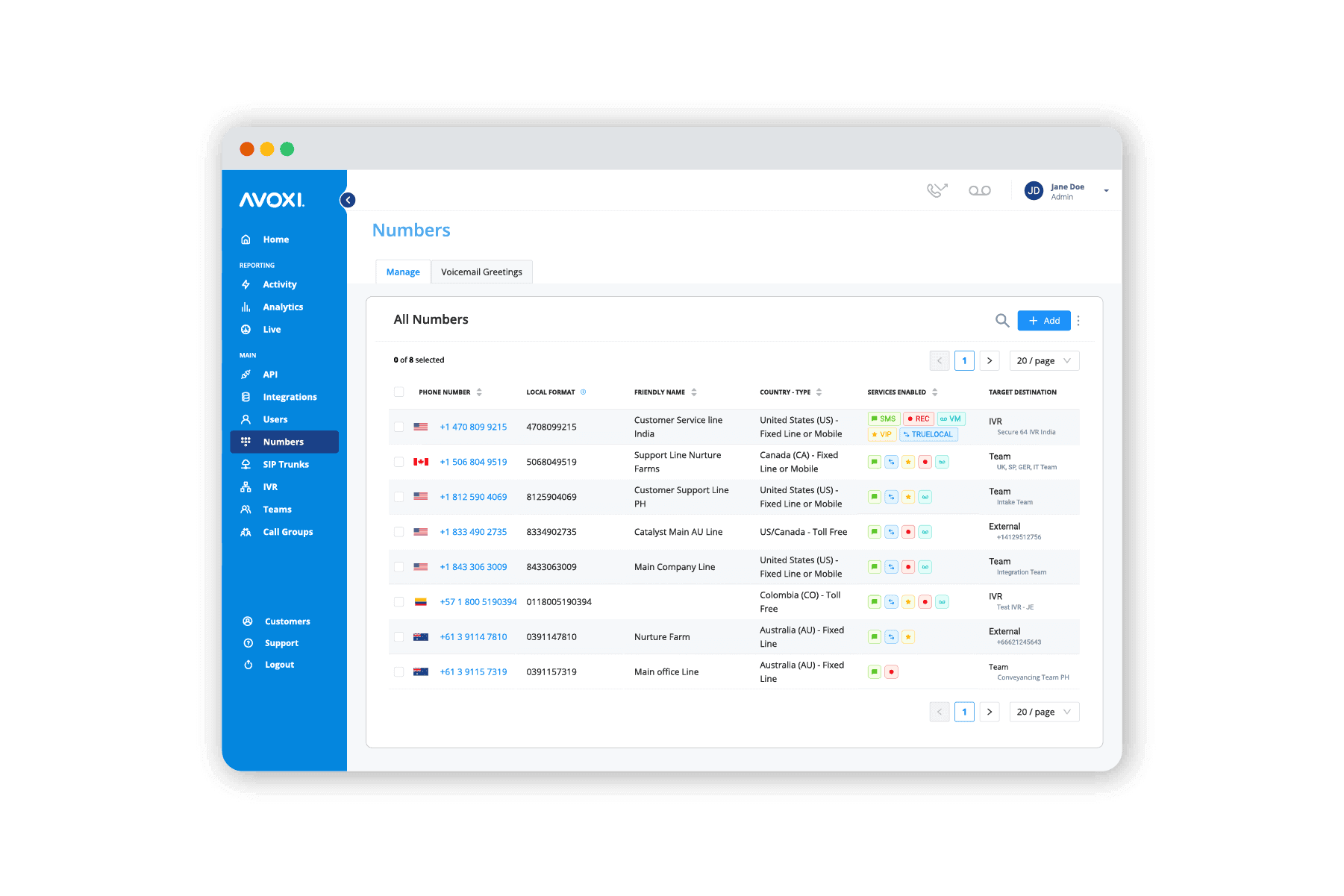Open the three-dot more options menu
This screenshot has width=1344, height=896.
(1078, 321)
